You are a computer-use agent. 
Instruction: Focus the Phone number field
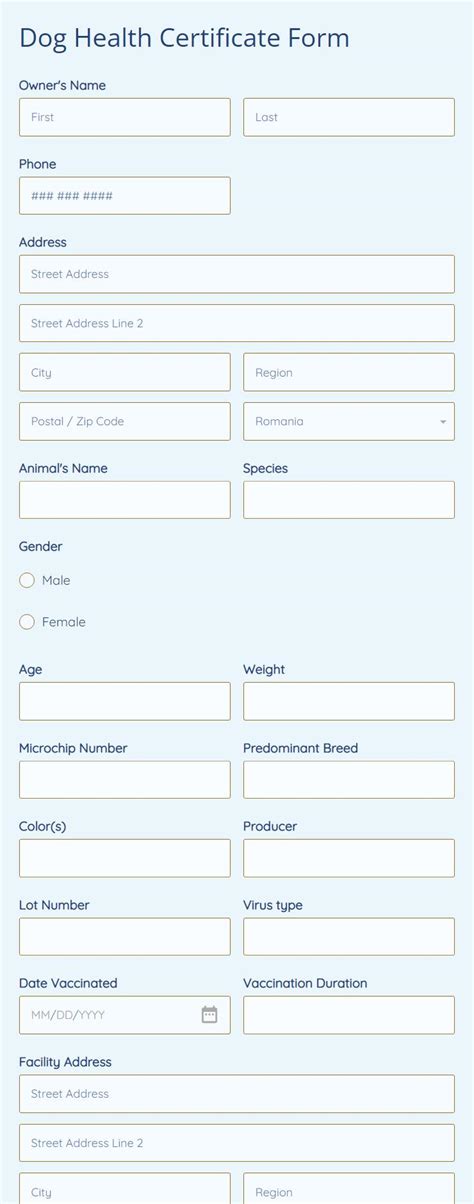point(125,196)
